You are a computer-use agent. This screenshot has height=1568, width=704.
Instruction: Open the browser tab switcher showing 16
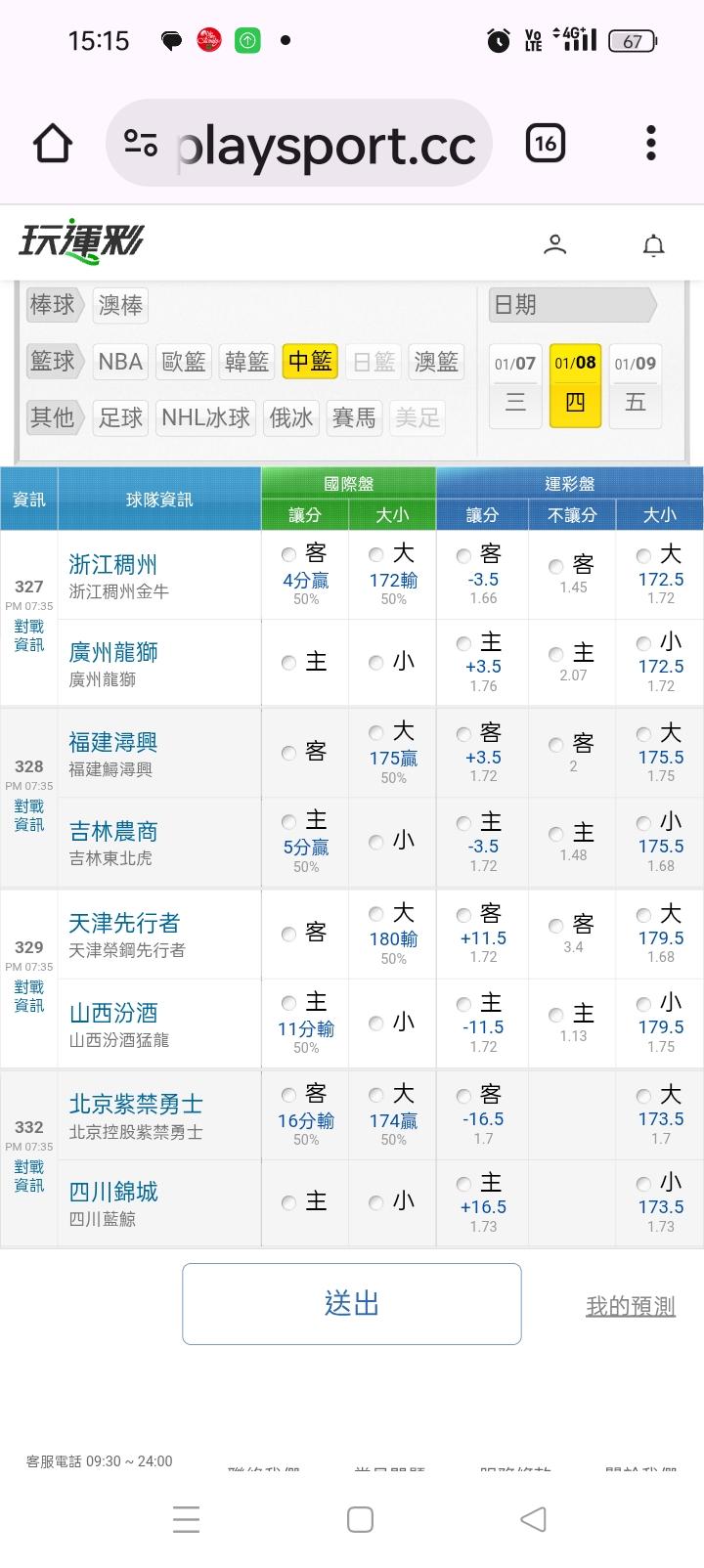pyautogui.click(x=545, y=145)
